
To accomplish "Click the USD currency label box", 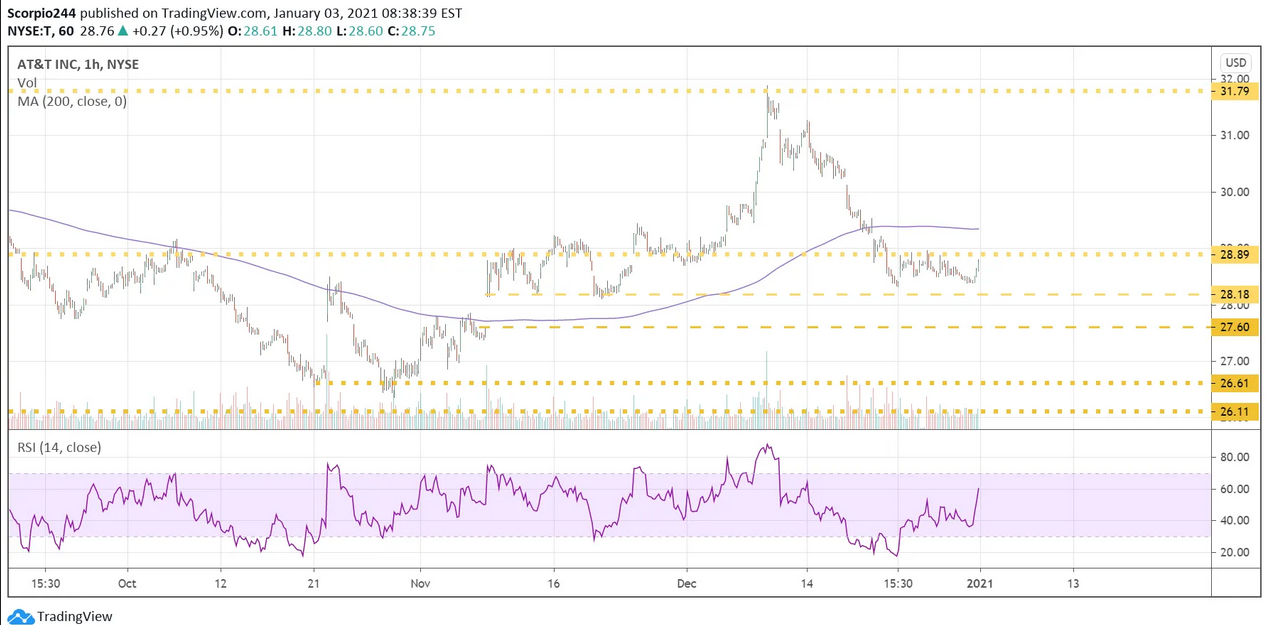I will point(1235,61).
